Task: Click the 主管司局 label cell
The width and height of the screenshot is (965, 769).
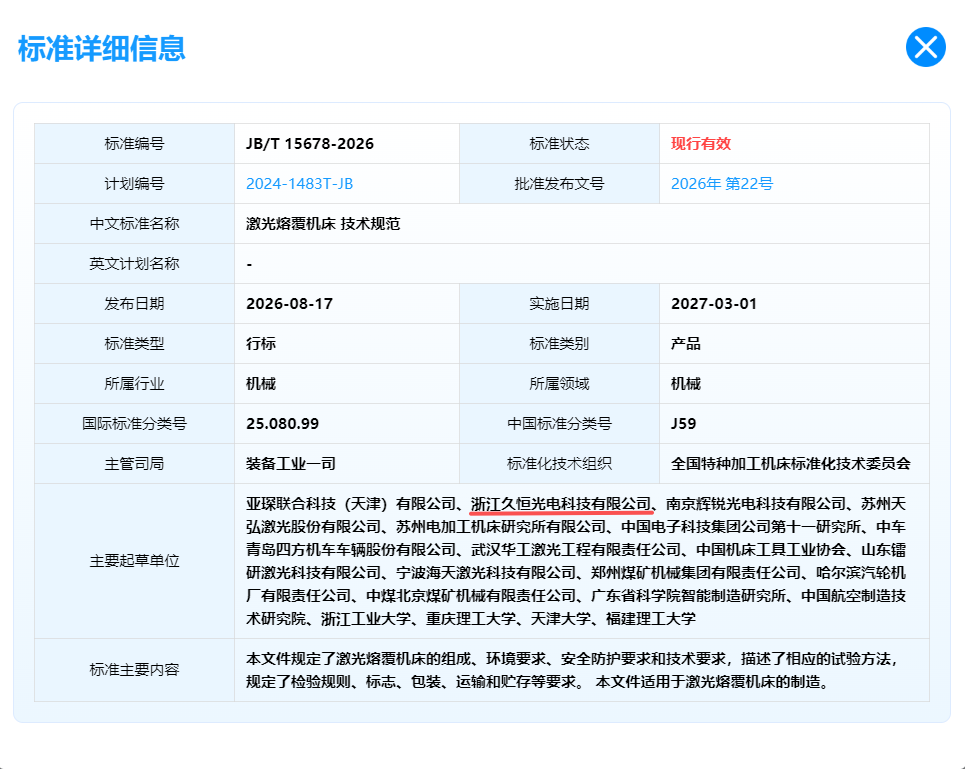Action: pyautogui.click(x=134, y=464)
